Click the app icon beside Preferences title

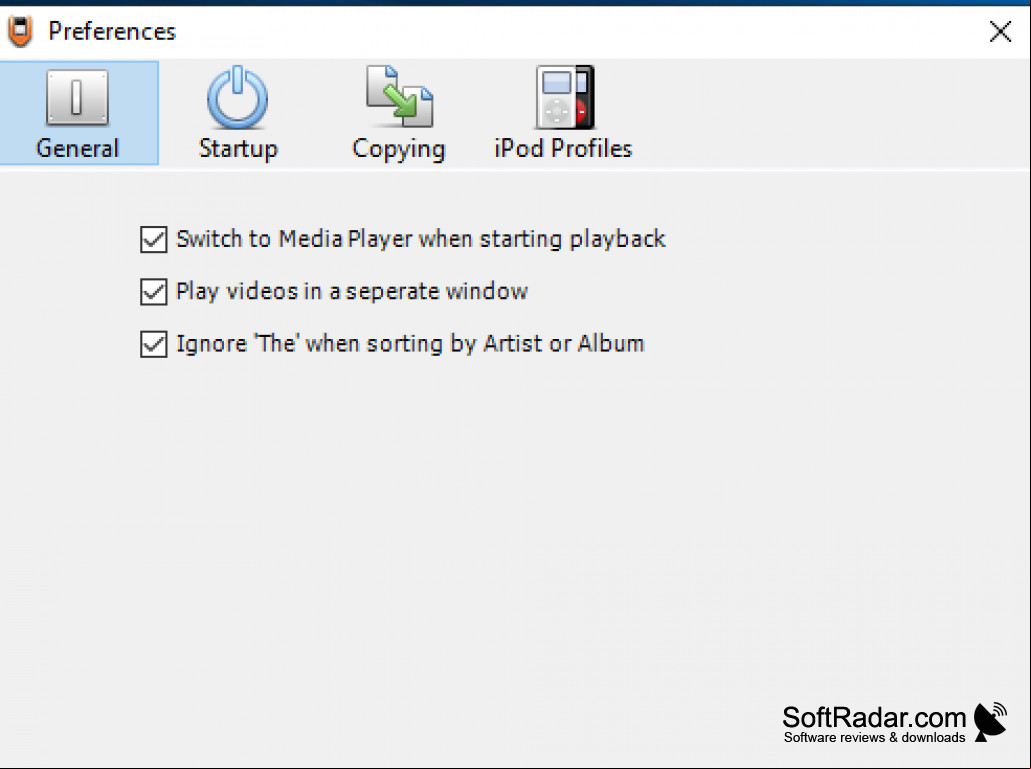click(x=20, y=32)
